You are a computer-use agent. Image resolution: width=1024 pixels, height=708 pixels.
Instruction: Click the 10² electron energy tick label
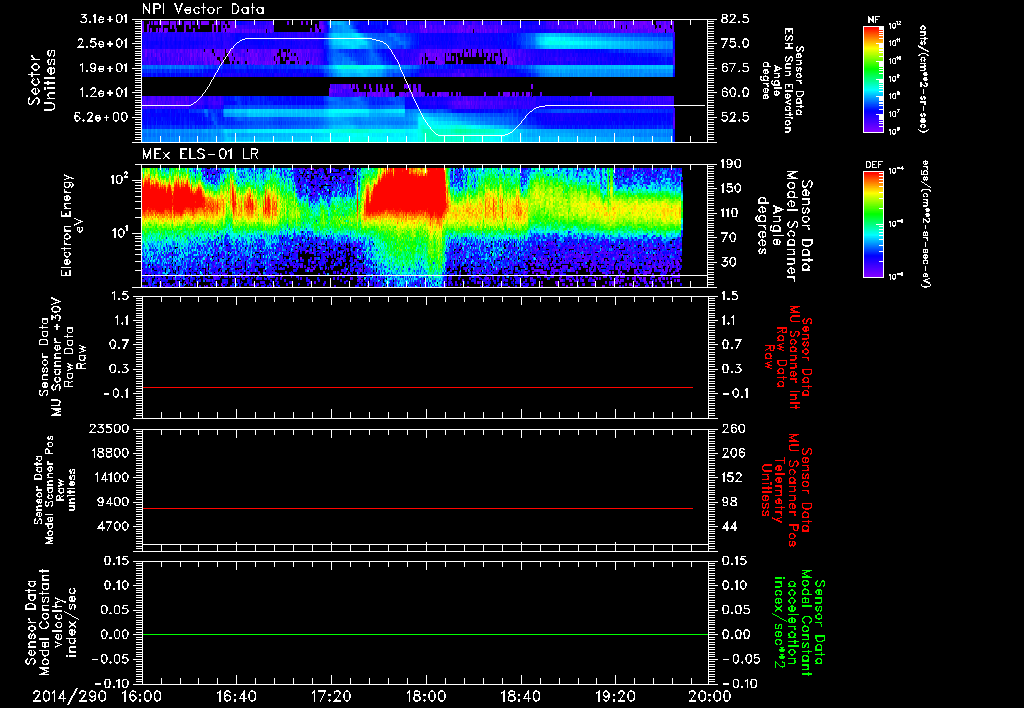[x=122, y=180]
